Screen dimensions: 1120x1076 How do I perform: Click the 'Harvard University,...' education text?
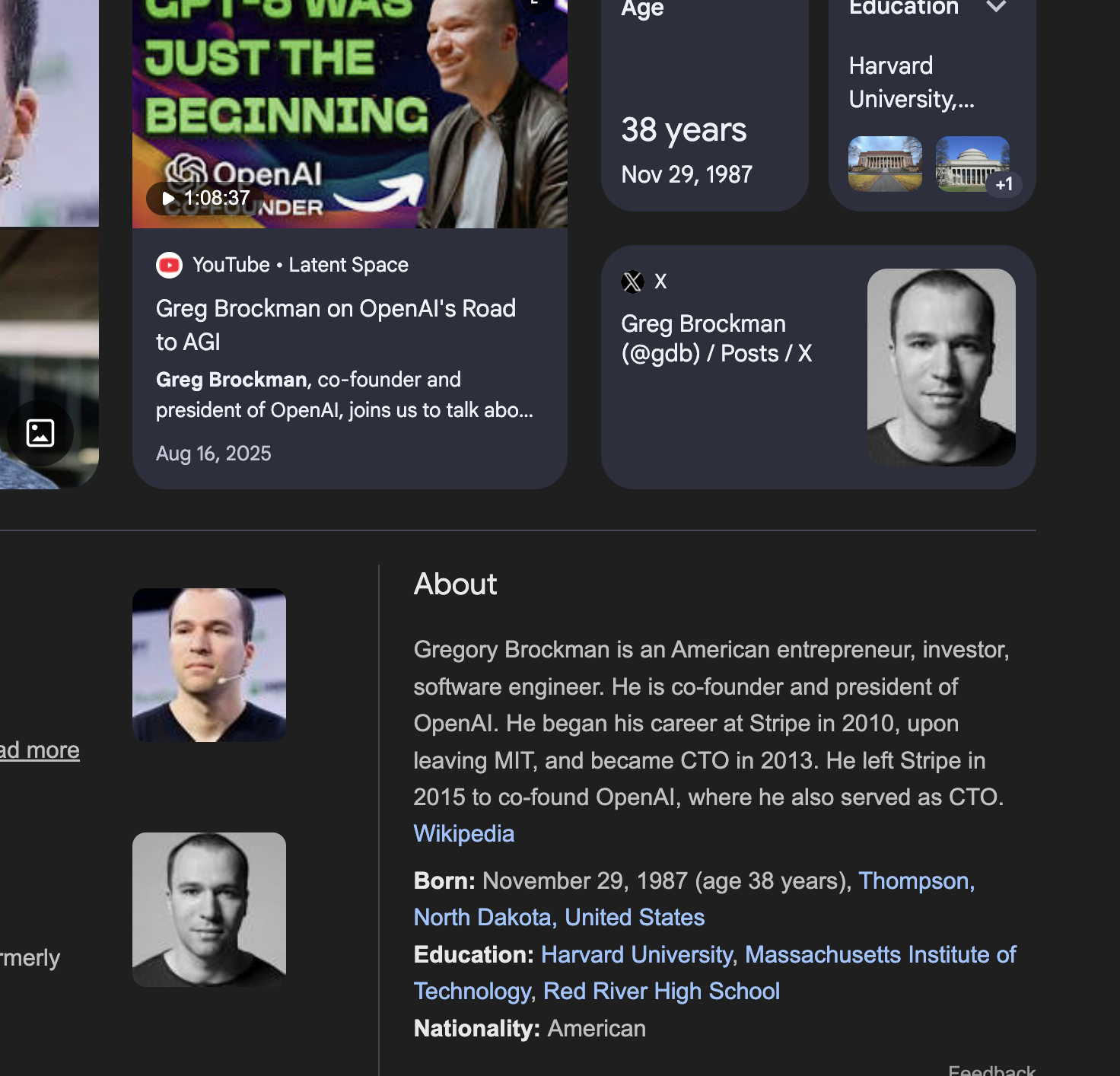point(912,82)
